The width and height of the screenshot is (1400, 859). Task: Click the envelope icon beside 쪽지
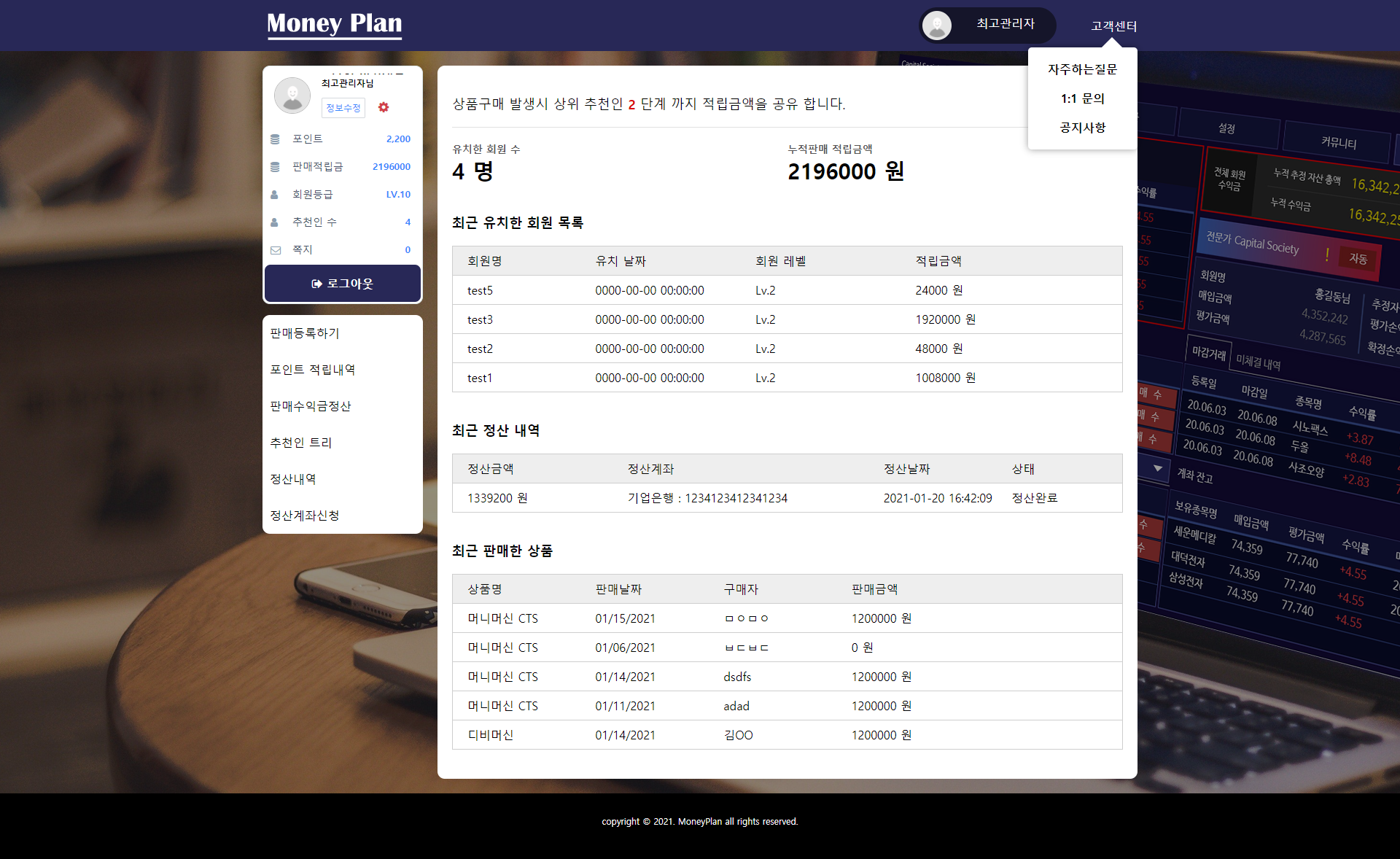pyautogui.click(x=275, y=250)
